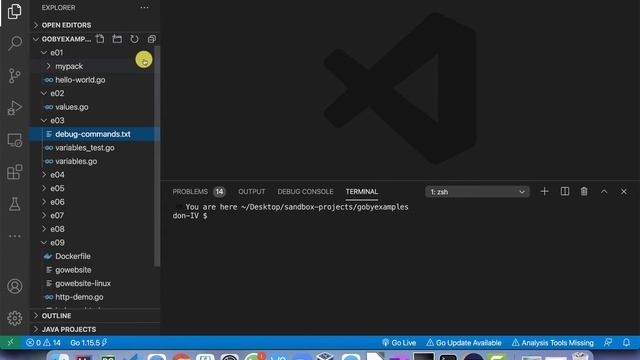Create a new file in explorer
Image resolution: width=640 pixels, height=360 pixels.
(x=100, y=39)
